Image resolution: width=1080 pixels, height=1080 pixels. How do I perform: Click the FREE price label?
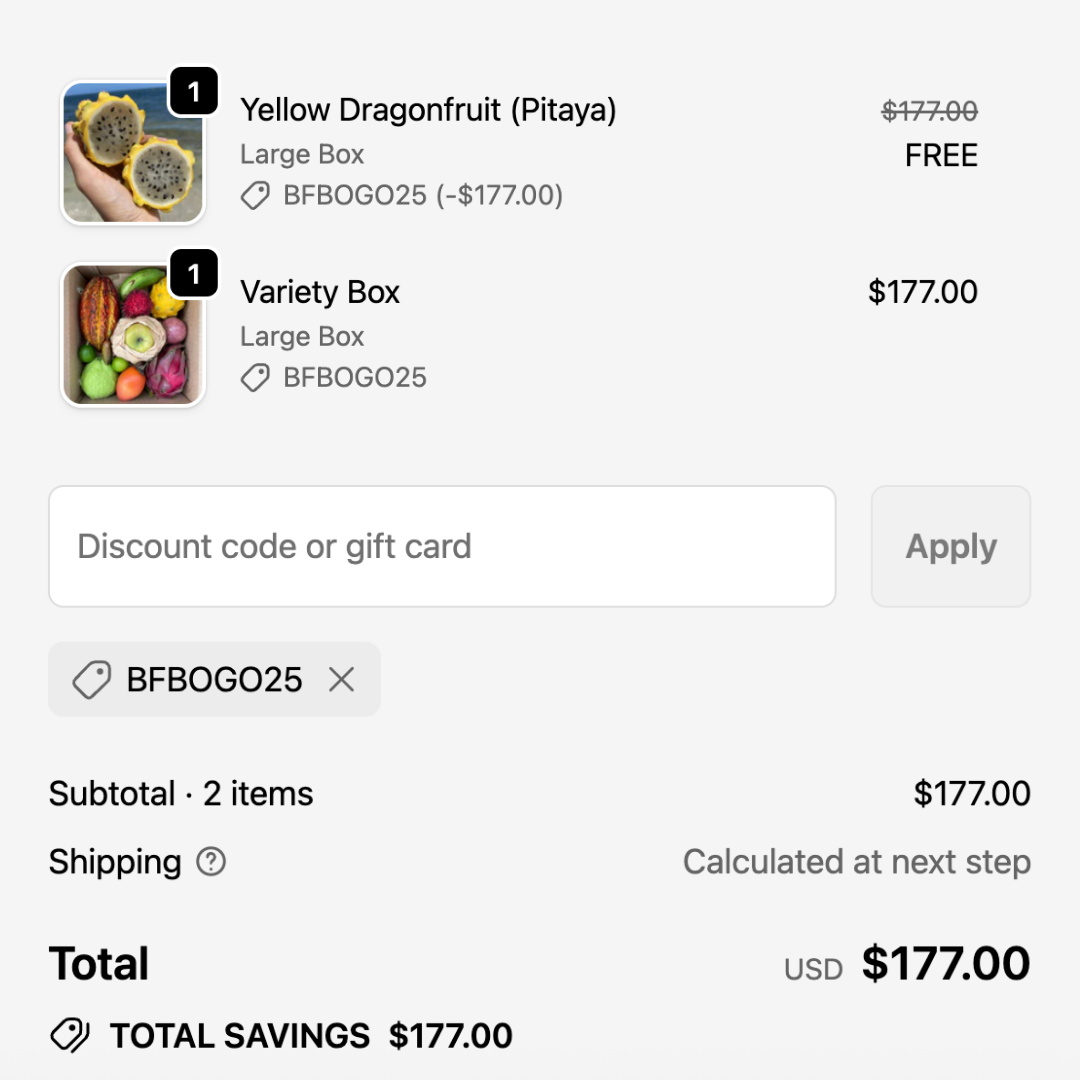[x=941, y=156]
